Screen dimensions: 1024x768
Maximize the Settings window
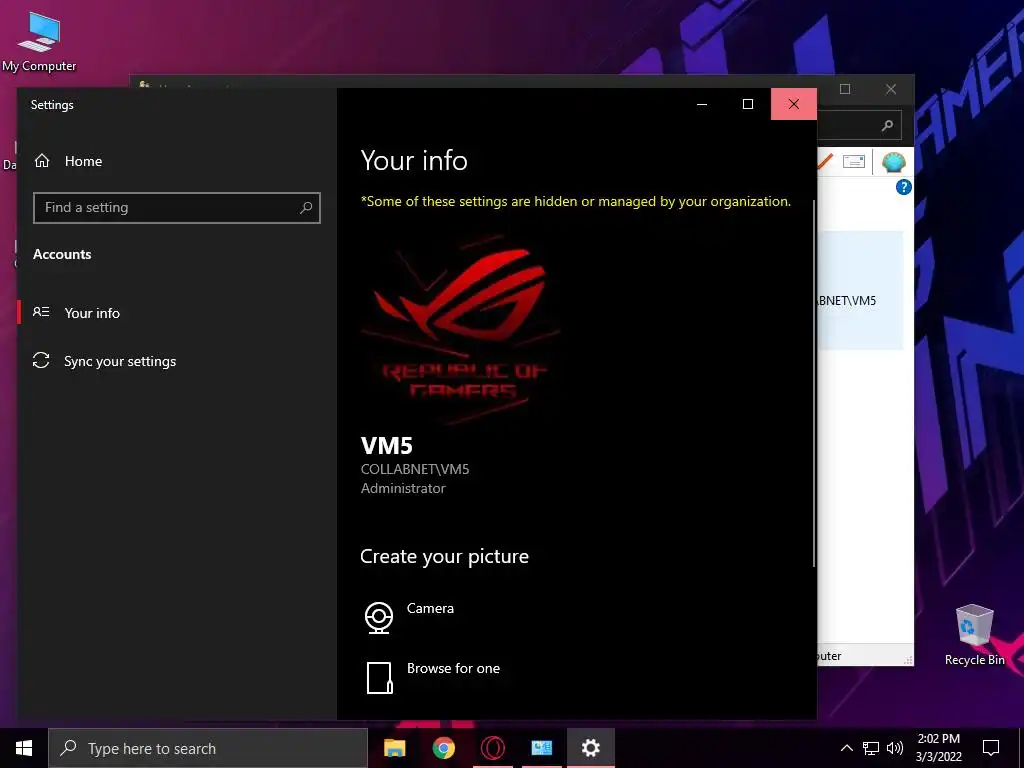748,104
